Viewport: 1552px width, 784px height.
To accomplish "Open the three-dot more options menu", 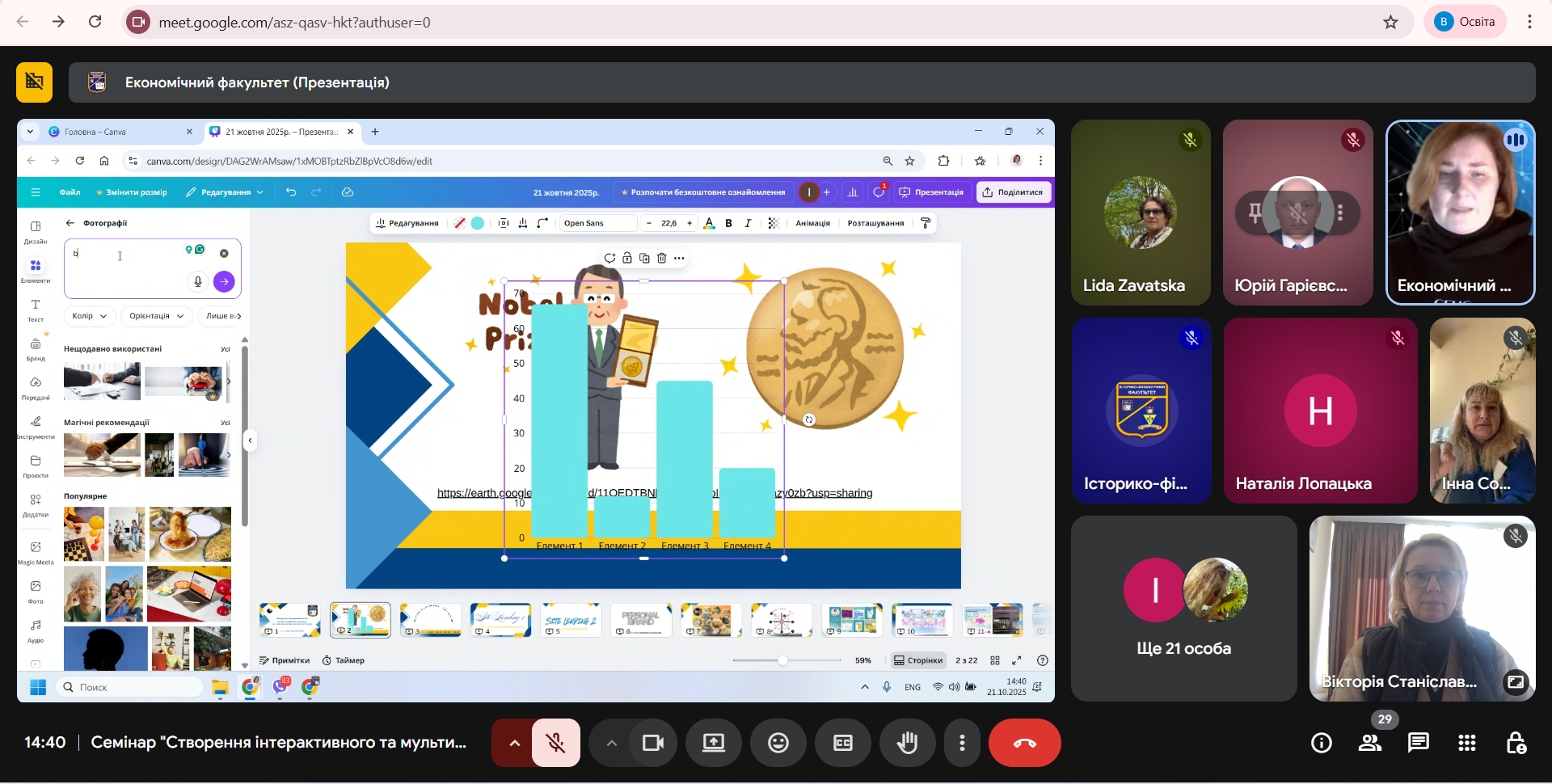I will (x=962, y=743).
